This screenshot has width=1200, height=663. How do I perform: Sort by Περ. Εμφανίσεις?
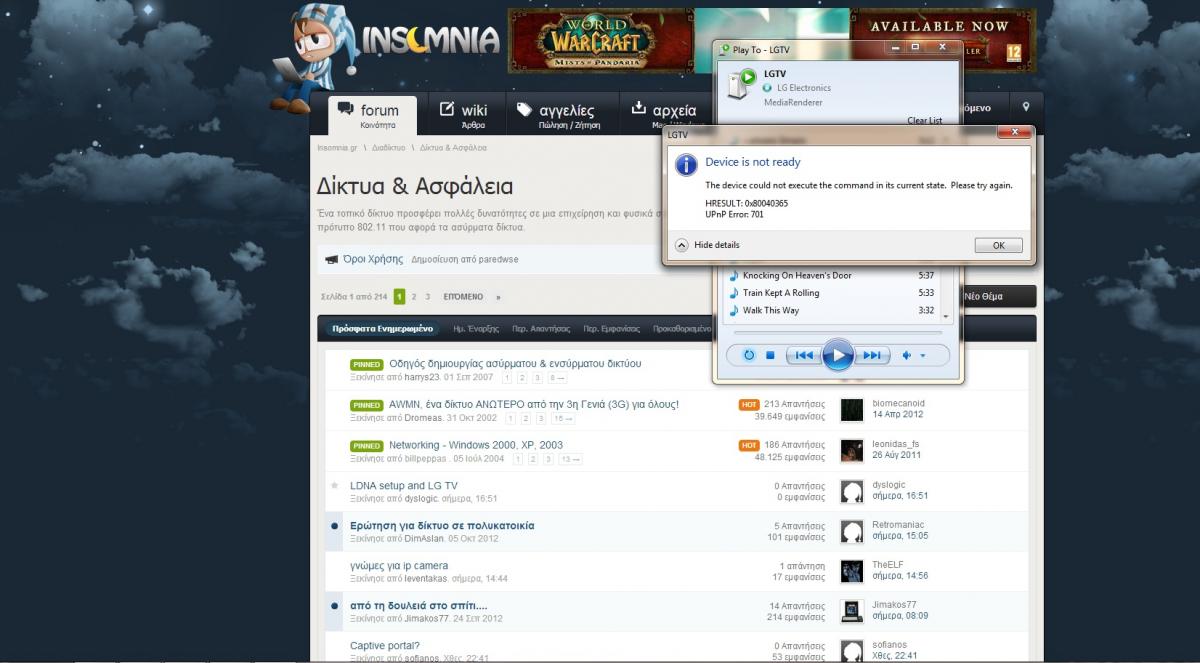click(x=612, y=328)
